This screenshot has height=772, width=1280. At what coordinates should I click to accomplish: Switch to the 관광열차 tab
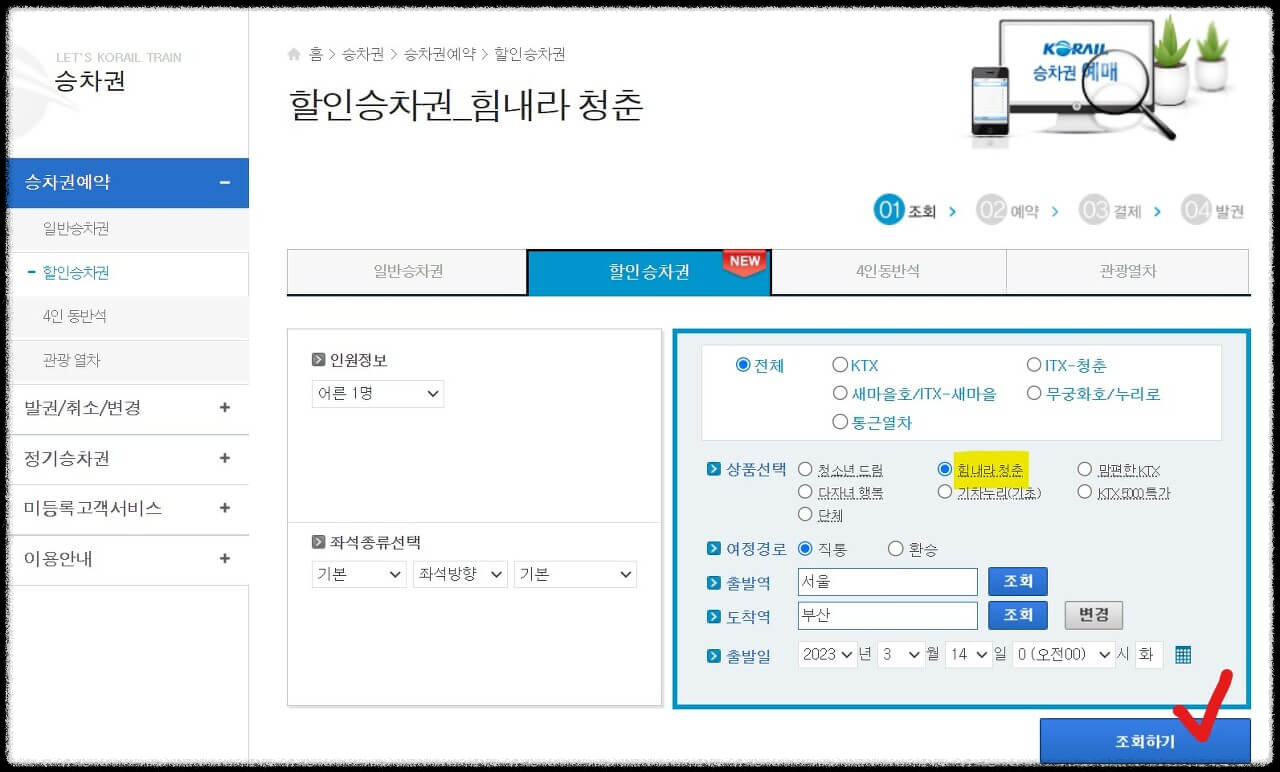(x=1128, y=272)
